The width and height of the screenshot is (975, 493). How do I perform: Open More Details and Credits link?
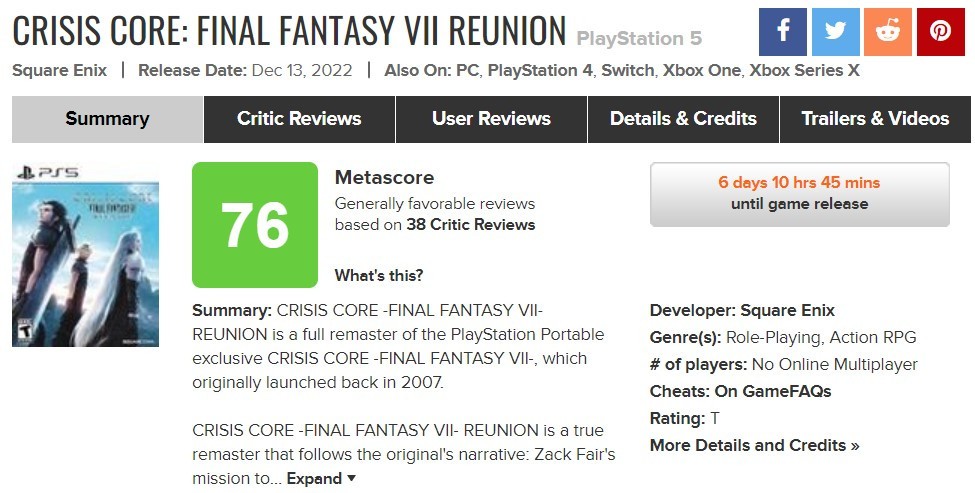tap(754, 445)
